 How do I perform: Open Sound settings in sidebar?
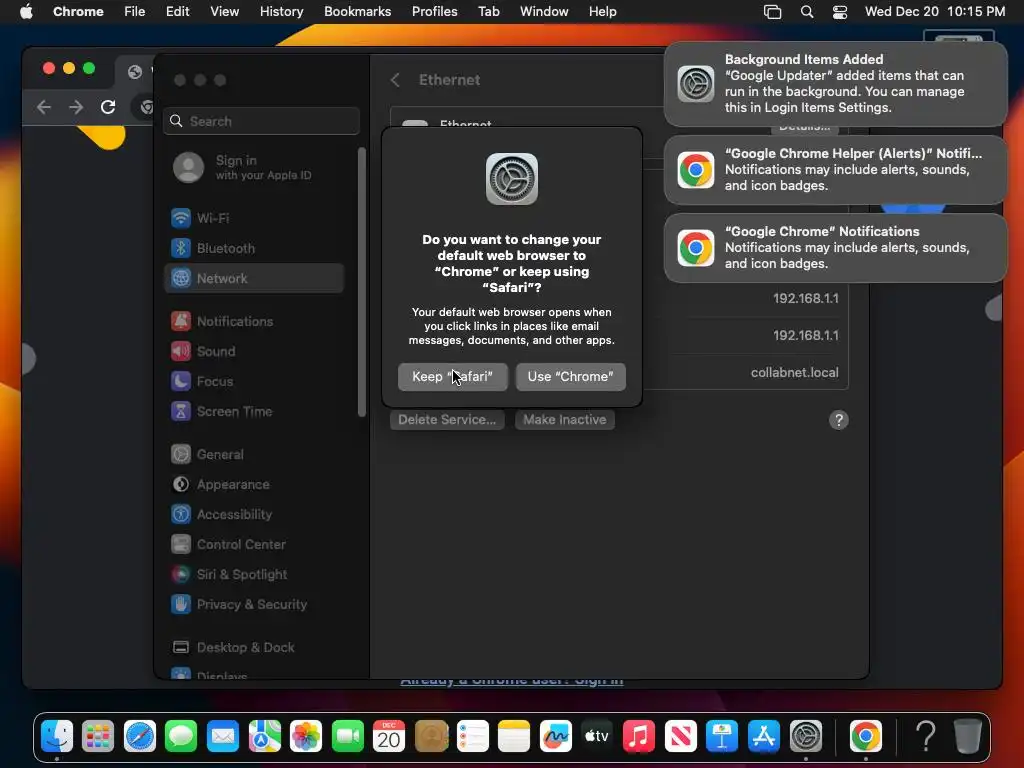pos(255,351)
